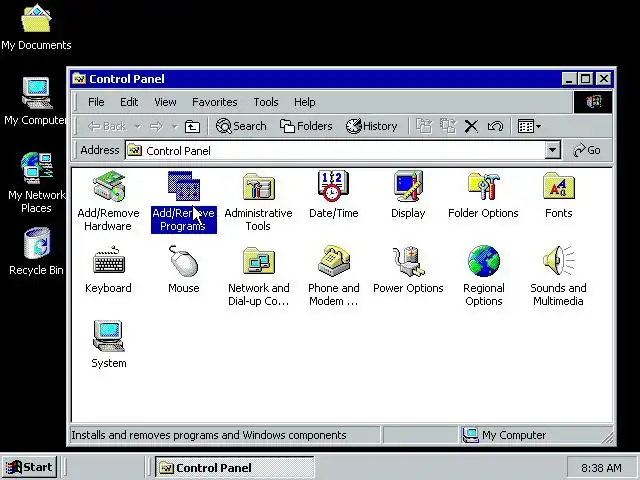
Task: Minimize the Control Panel window
Action: [569, 78]
